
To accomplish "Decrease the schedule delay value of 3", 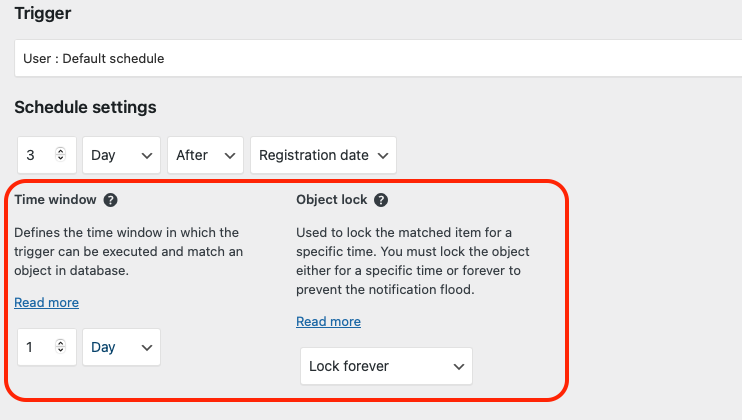I will 60,158.
